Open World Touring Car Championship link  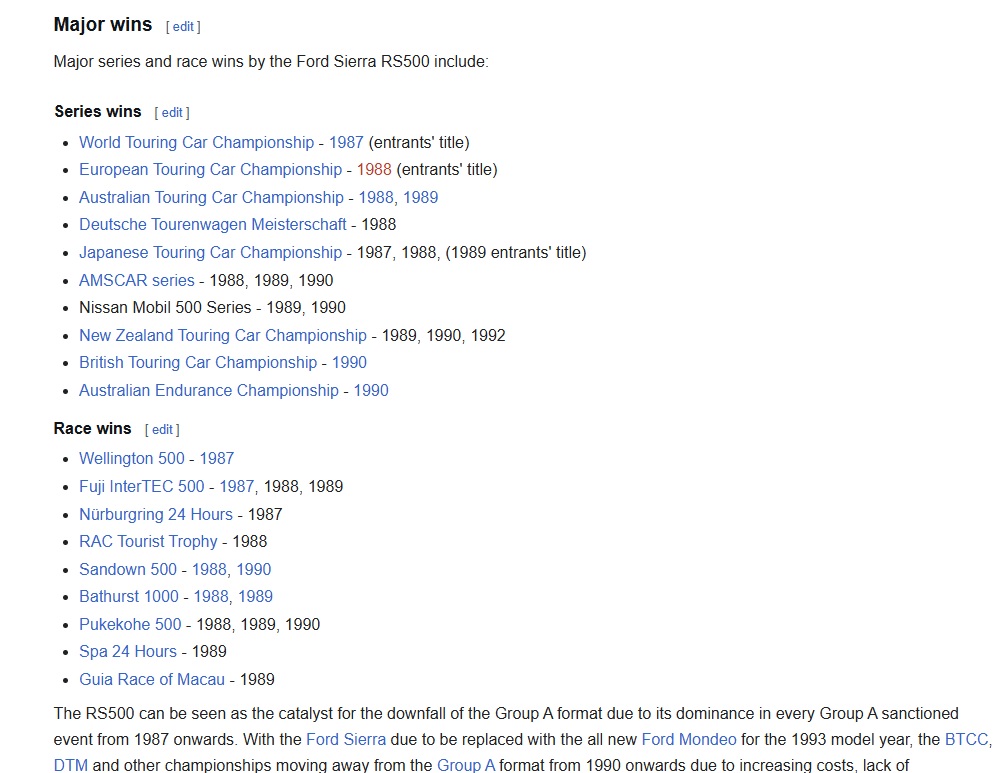[196, 142]
